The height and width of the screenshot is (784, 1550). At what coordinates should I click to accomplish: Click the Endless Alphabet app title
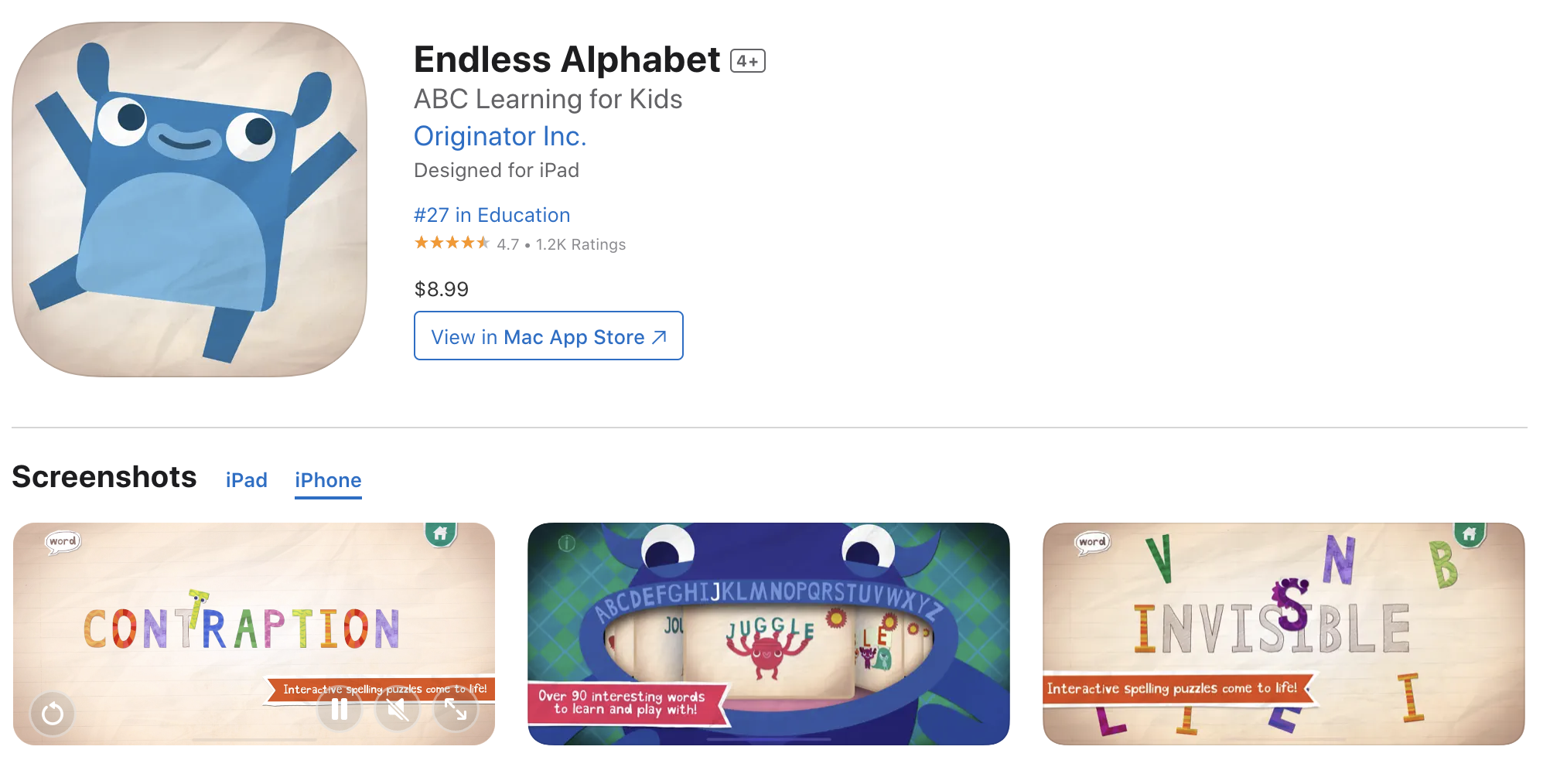(567, 60)
